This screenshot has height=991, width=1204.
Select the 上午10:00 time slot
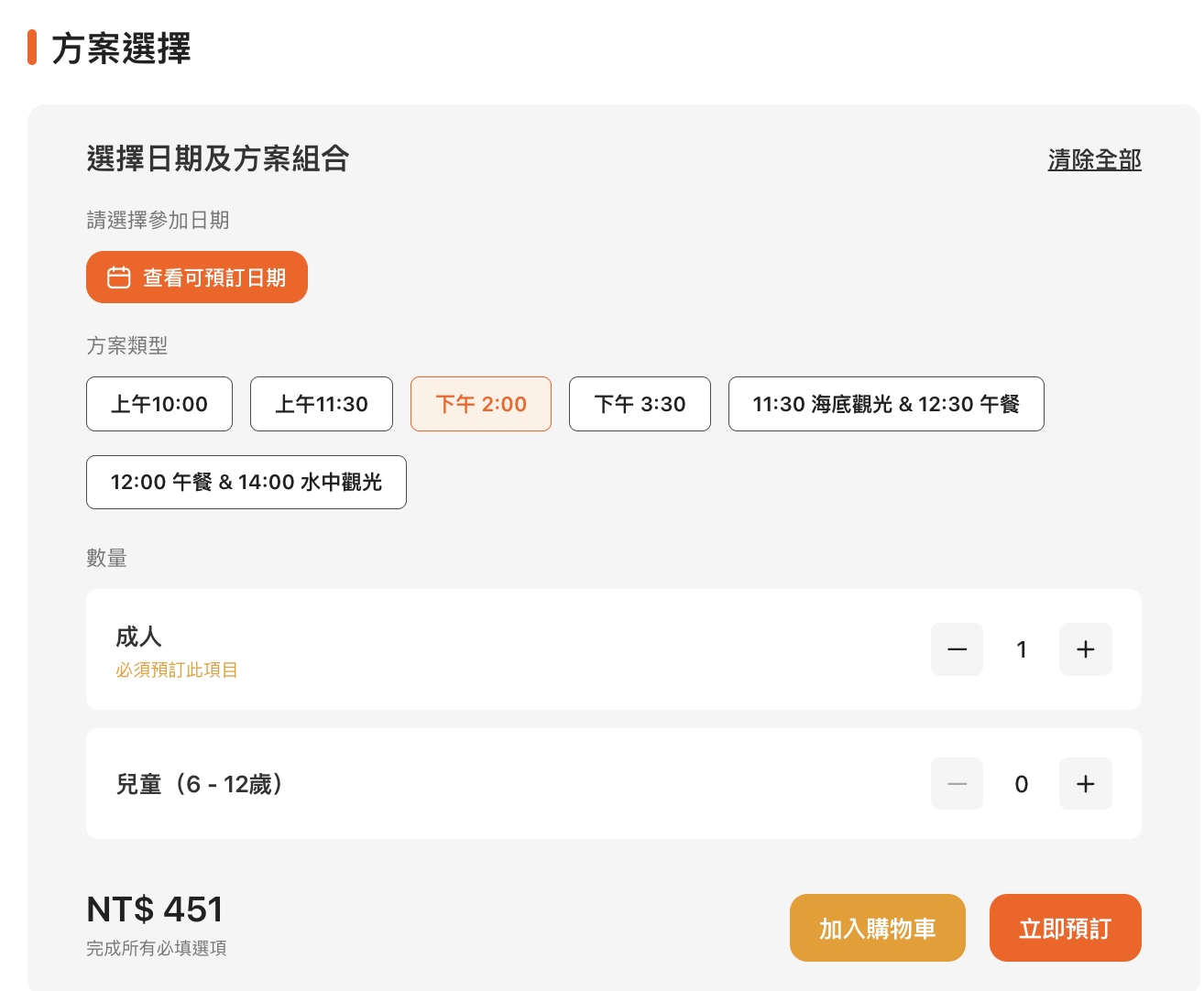[x=159, y=404]
